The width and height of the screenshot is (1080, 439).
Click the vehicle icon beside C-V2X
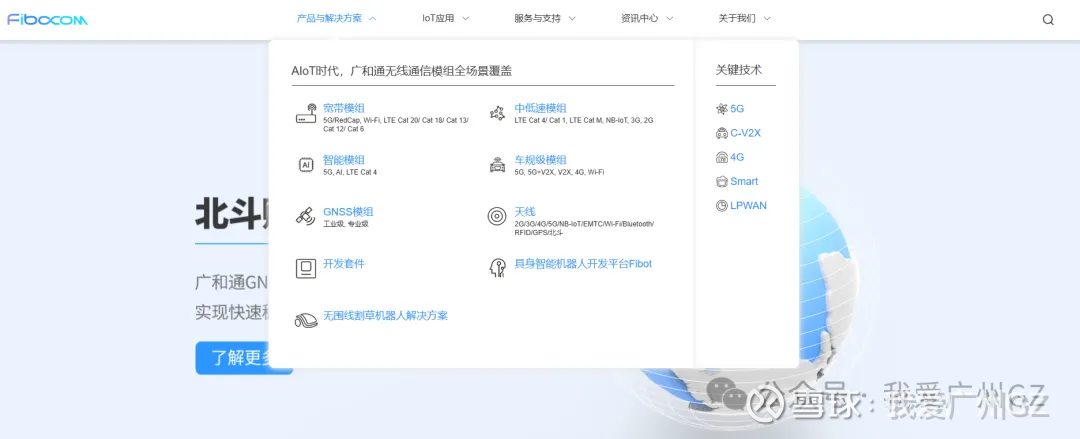pos(722,133)
